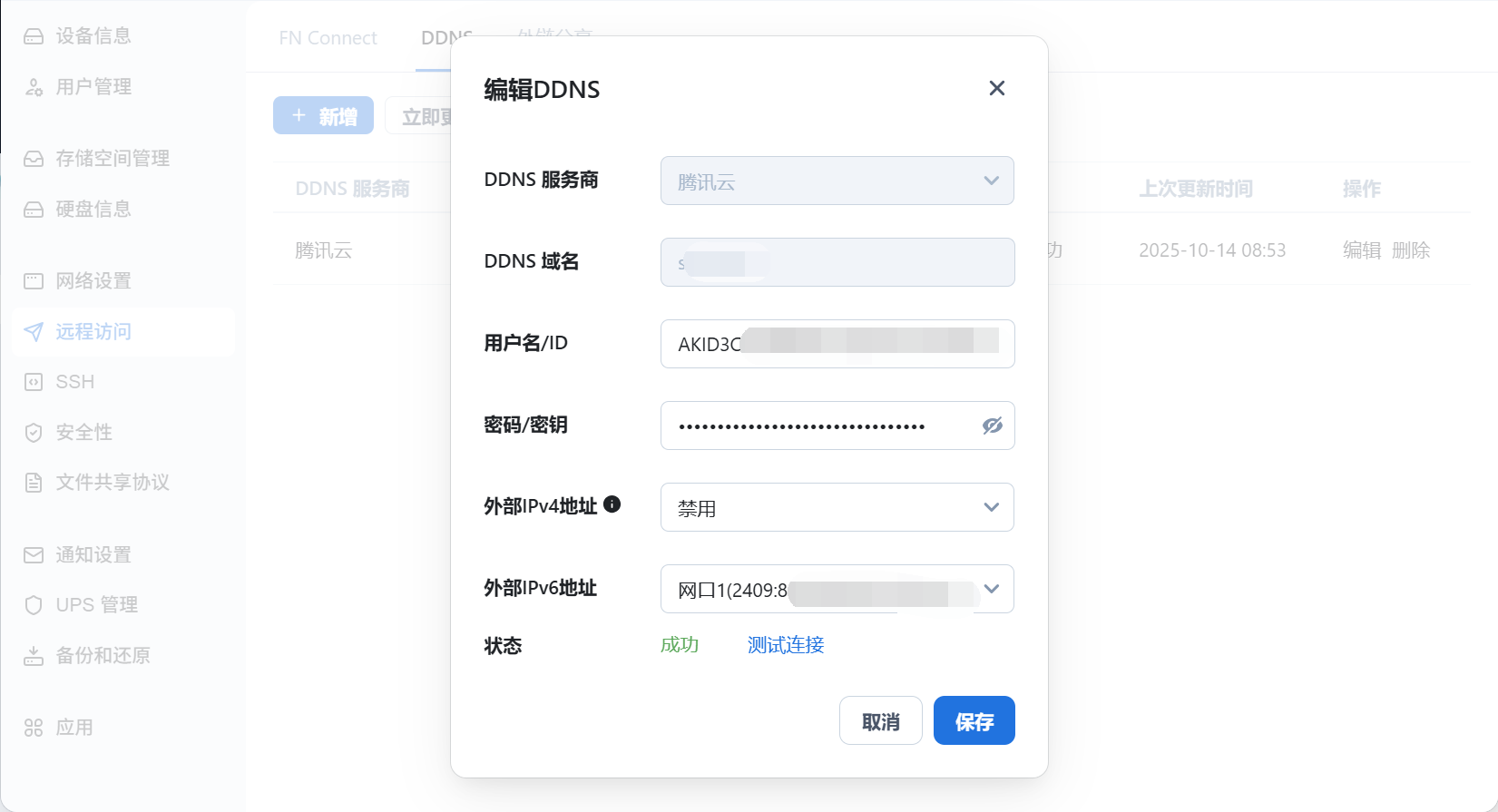Toggle password visibility eye icon
Viewport: 1498px width, 812px height.
(993, 426)
